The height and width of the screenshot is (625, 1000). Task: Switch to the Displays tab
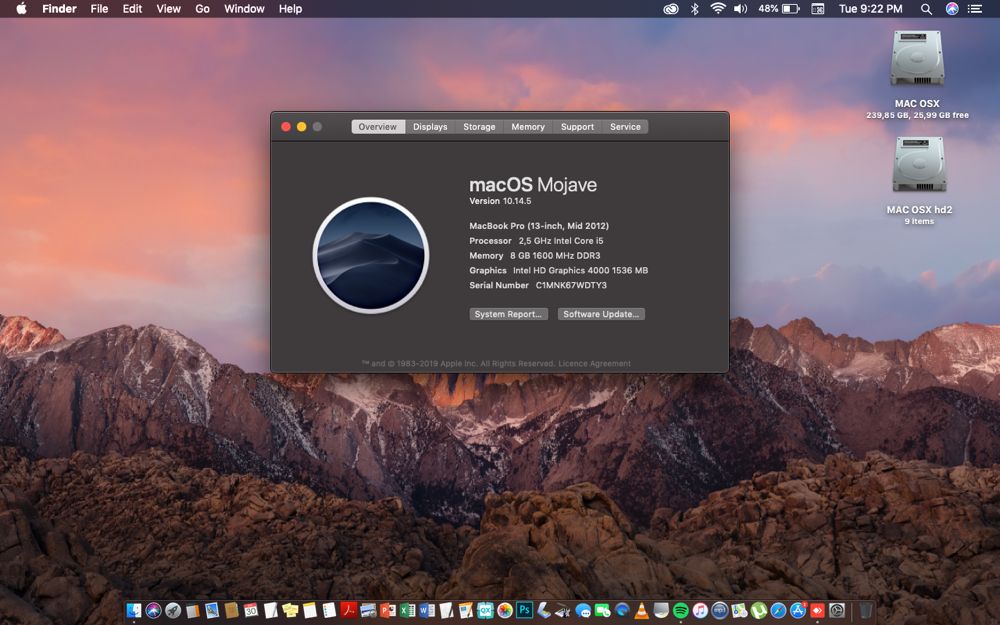point(430,127)
